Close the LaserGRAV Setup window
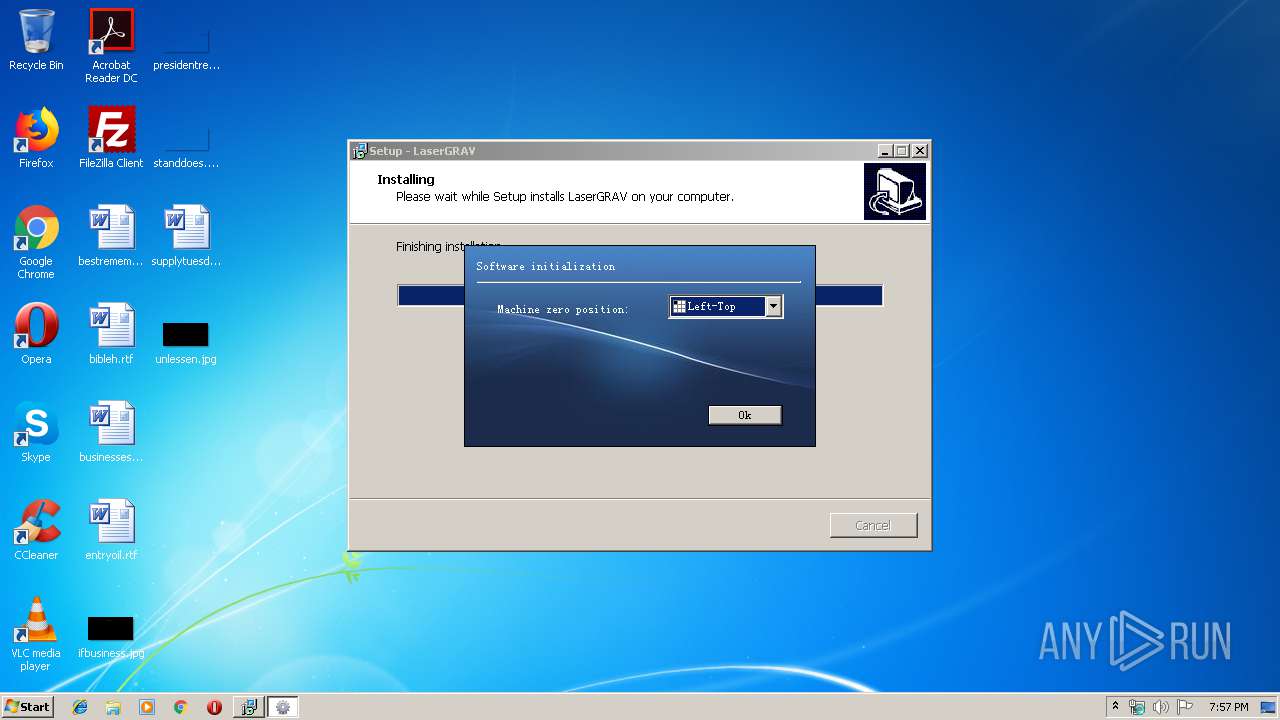Viewport: 1280px width, 720px height. [x=920, y=151]
